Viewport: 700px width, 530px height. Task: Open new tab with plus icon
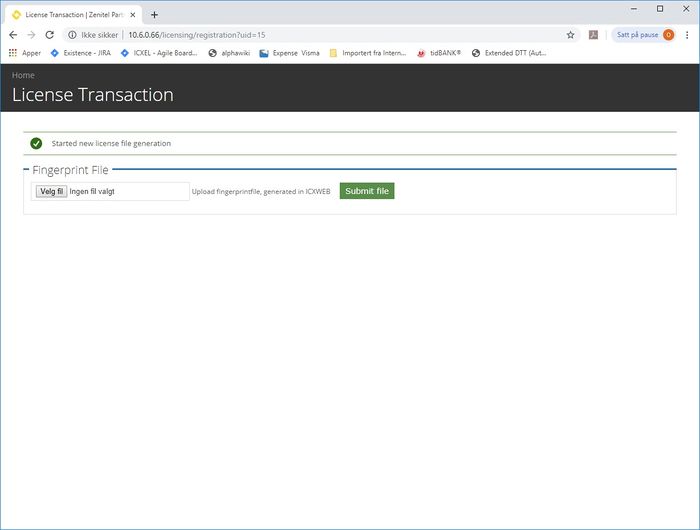tap(154, 15)
